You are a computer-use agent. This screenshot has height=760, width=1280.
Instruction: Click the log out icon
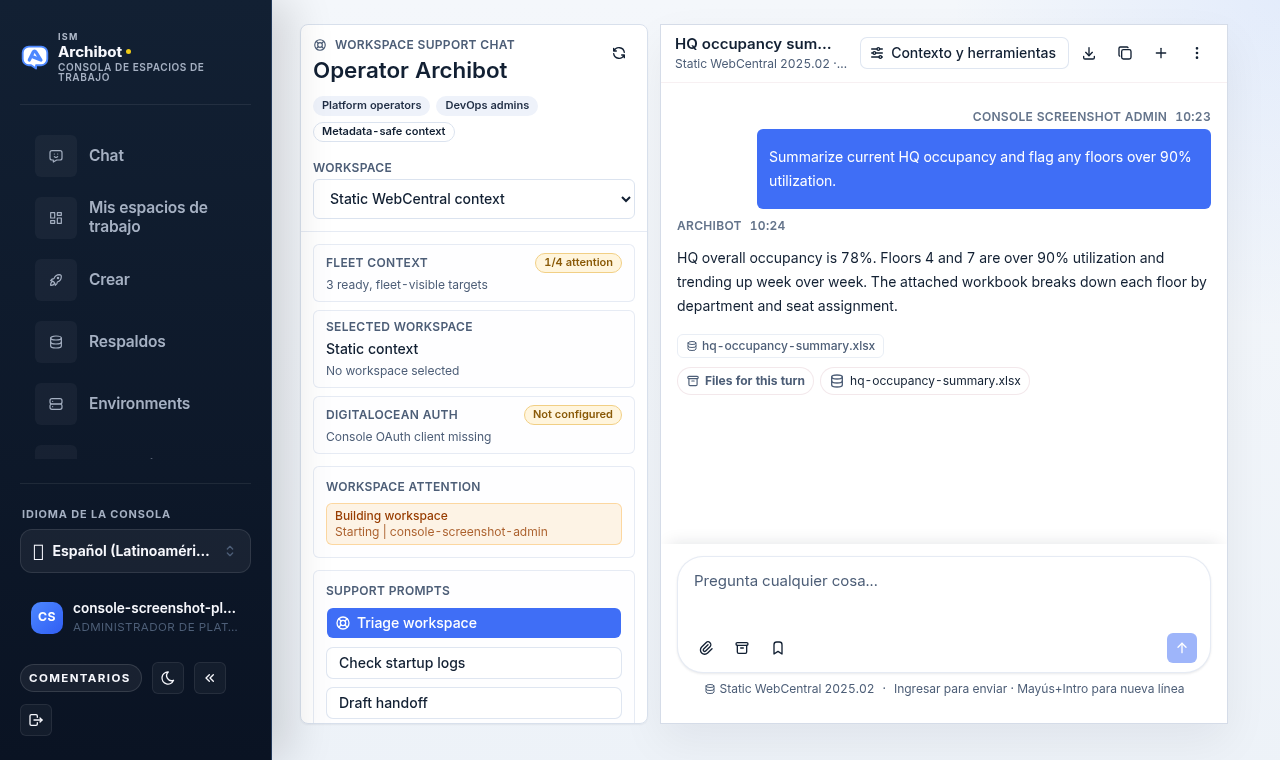(x=36, y=720)
